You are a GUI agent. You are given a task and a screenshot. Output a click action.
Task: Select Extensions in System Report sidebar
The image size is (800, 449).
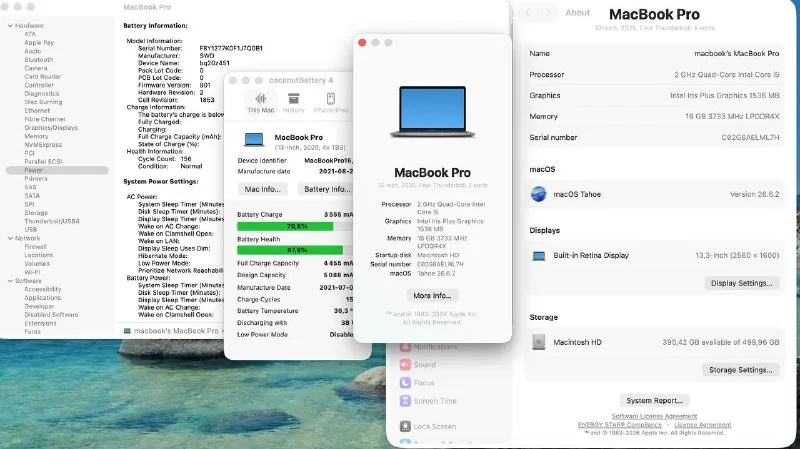tap(40, 323)
